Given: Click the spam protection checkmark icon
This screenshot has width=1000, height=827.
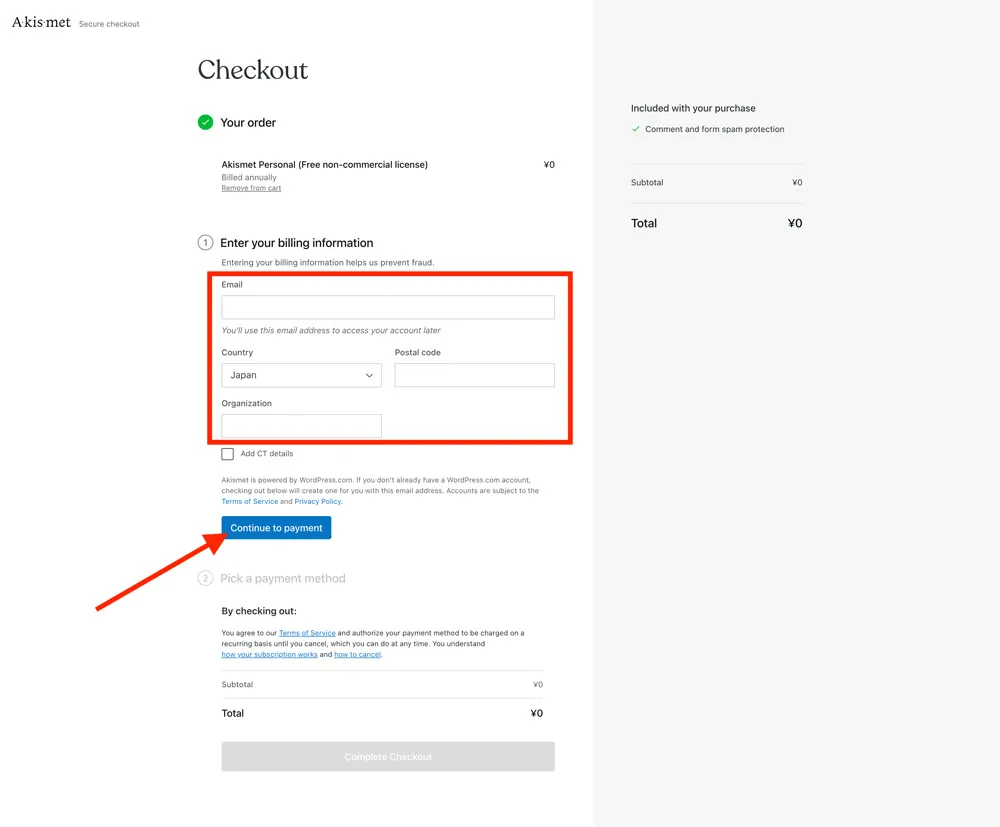Looking at the screenshot, I should tap(636, 129).
